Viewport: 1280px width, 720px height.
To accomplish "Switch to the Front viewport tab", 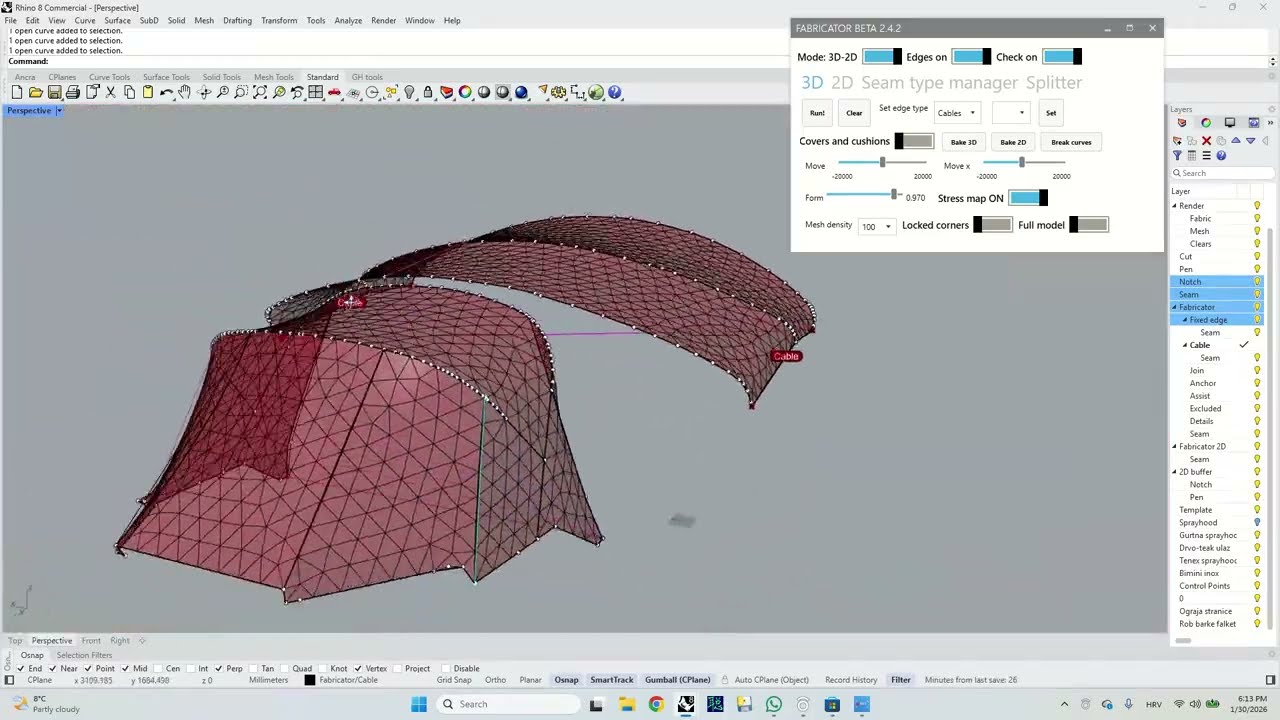I will [x=91, y=640].
